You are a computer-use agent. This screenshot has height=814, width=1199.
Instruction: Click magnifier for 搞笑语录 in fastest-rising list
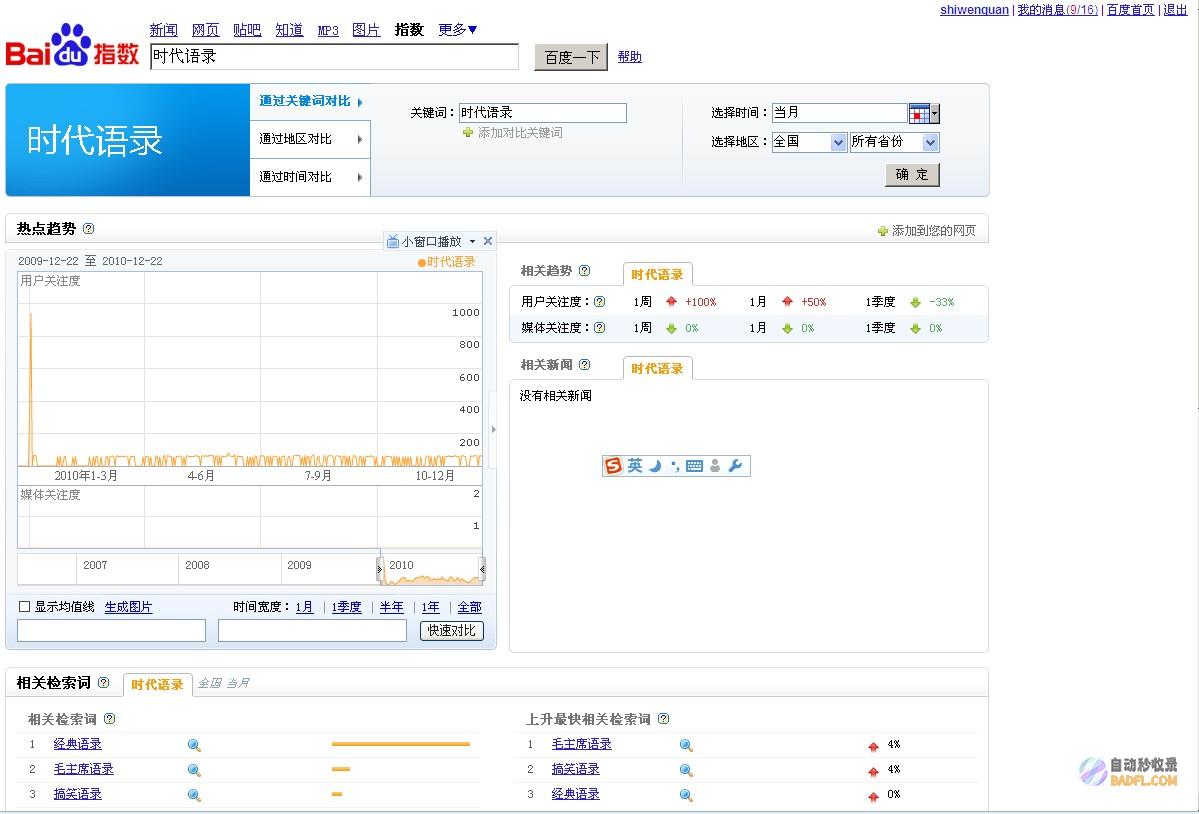686,770
